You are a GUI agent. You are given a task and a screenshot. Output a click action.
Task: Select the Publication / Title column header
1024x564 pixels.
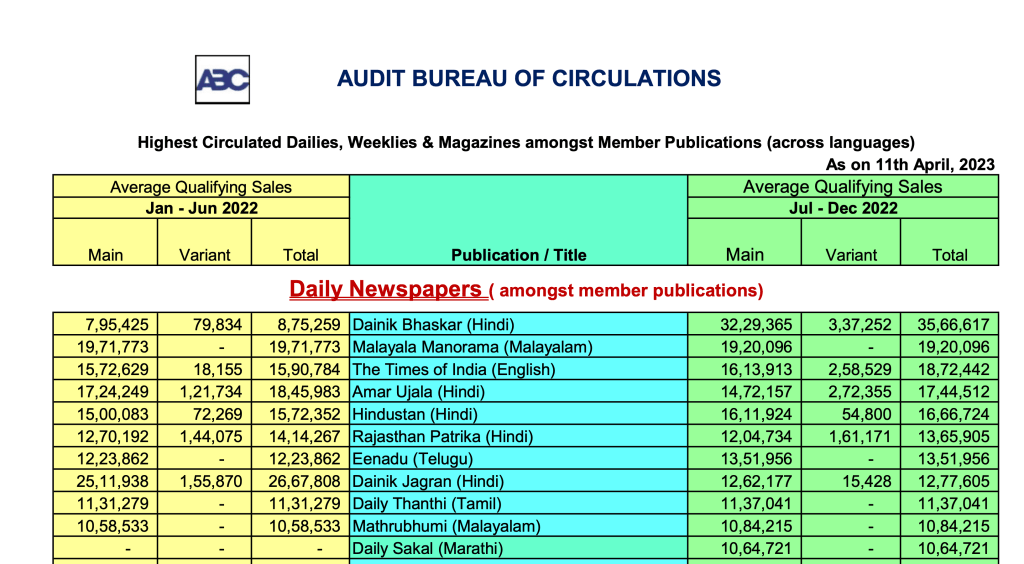(518, 255)
